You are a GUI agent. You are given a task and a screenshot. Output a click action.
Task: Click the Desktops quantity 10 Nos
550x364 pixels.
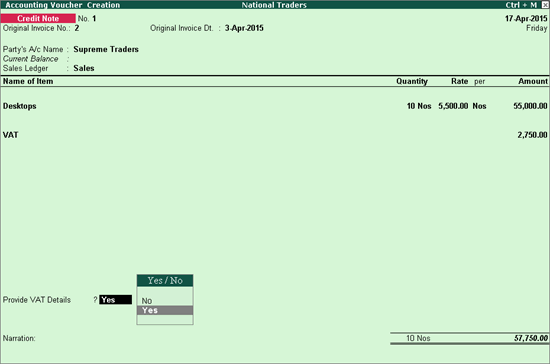pyautogui.click(x=419, y=106)
